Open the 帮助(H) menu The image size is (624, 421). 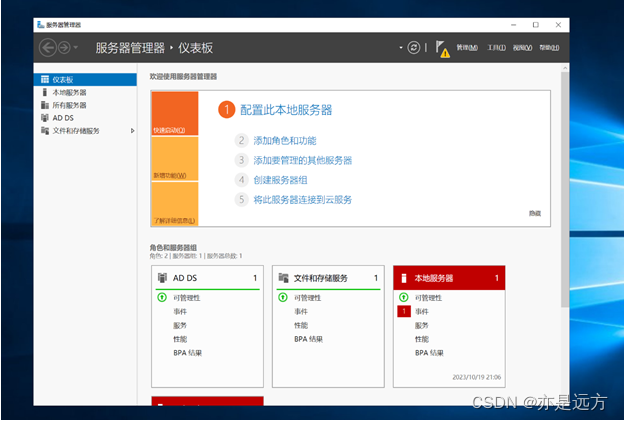(x=549, y=48)
